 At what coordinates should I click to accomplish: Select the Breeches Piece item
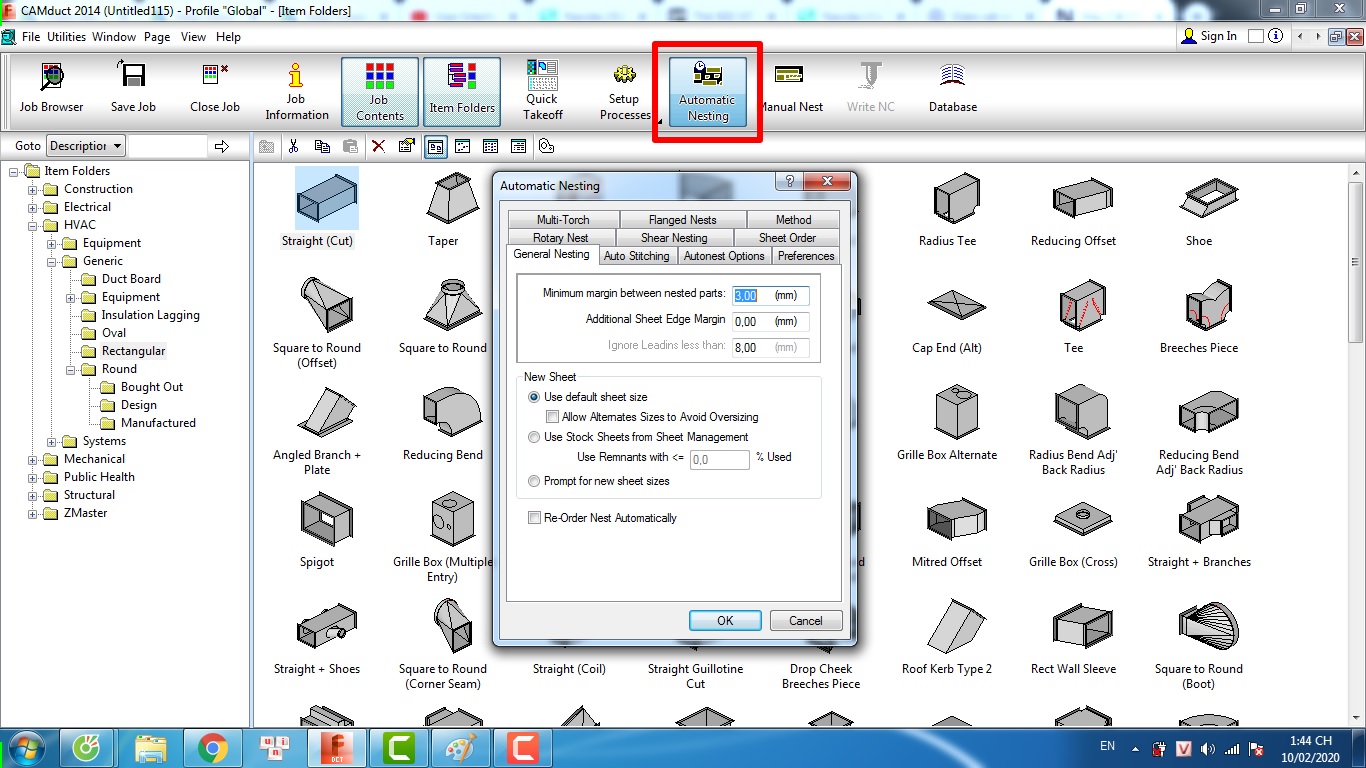[1199, 315]
